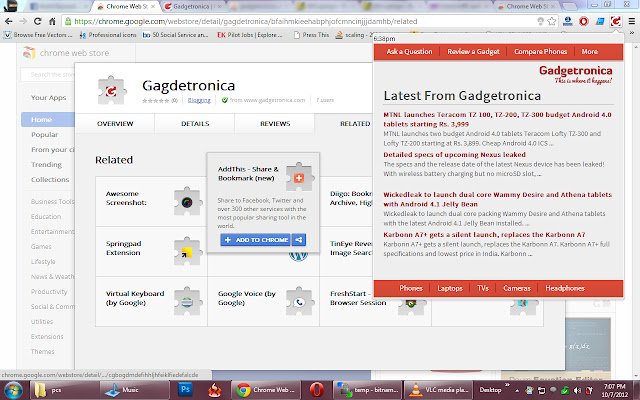Image resolution: width=640 pixels, height=400 pixels.
Task: Open the Karbonn A7+ silent launch article
Action: (484, 235)
